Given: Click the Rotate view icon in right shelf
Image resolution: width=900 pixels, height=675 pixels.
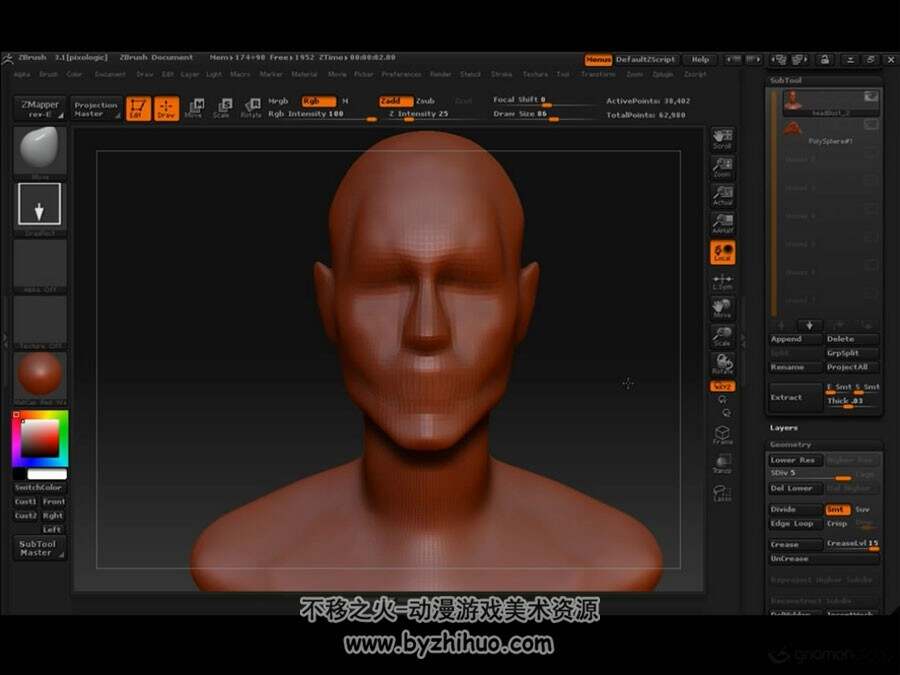Looking at the screenshot, I should pyautogui.click(x=722, y=364).
